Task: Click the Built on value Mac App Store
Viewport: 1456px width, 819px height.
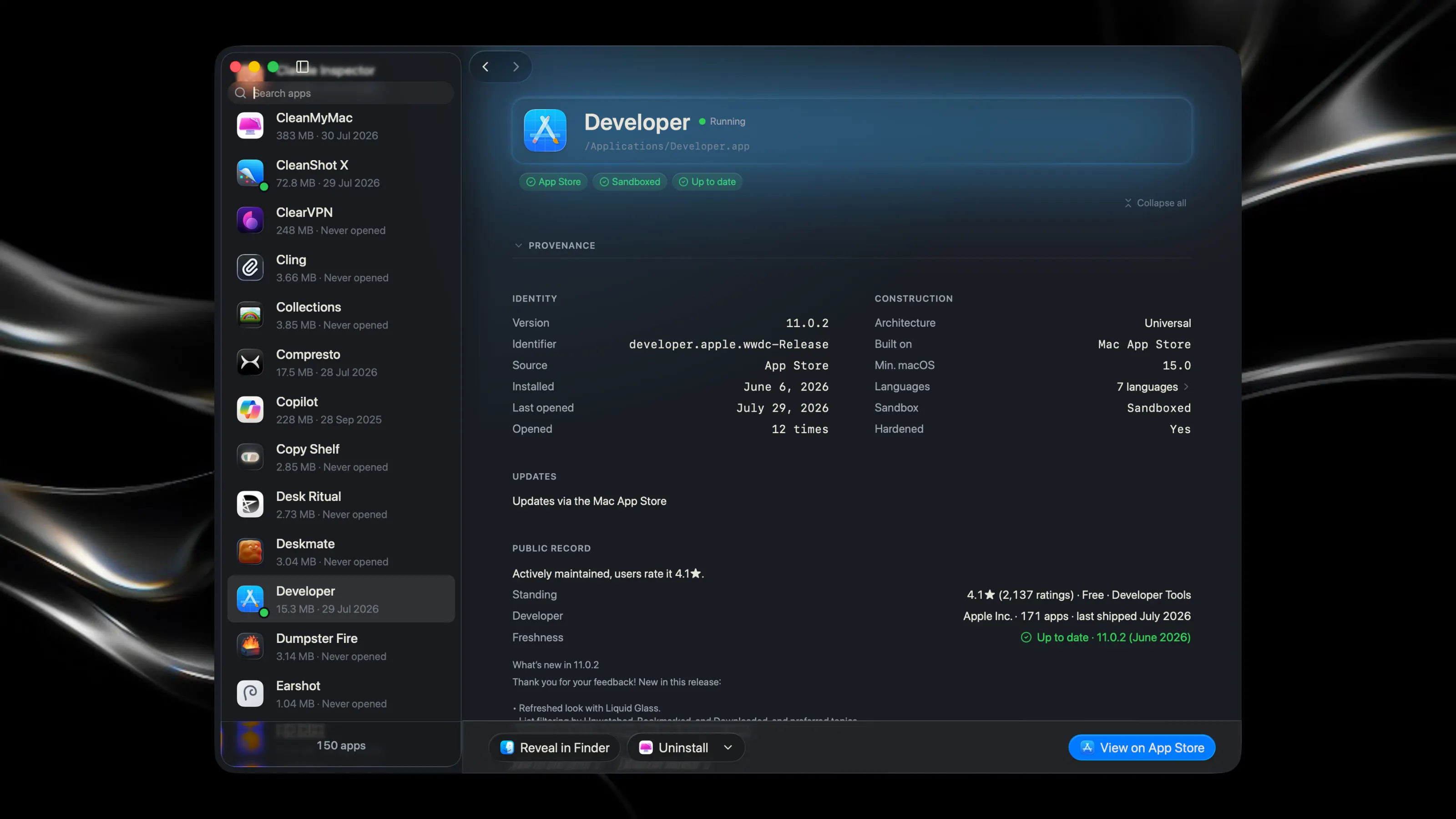Action: point(1145,344)
